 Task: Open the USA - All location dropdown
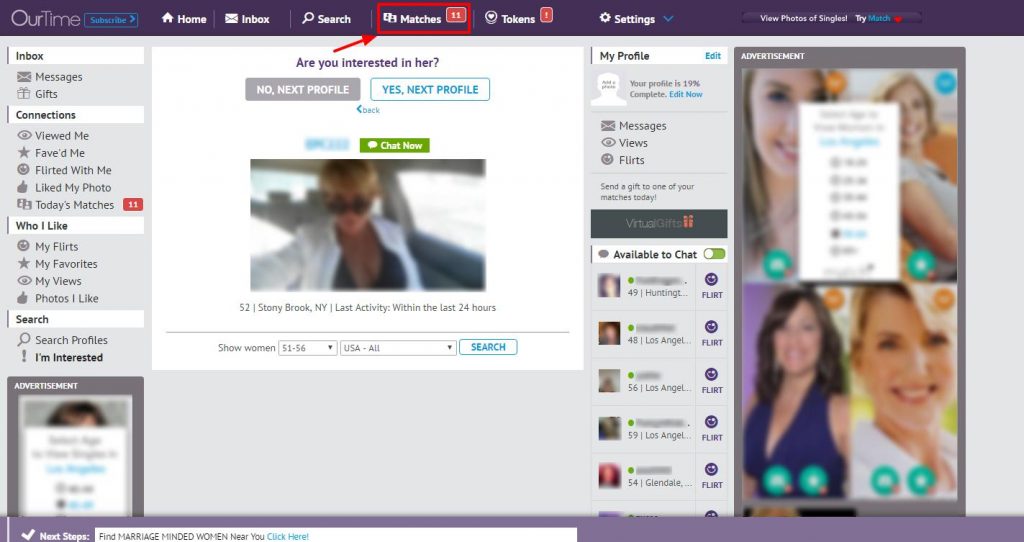click(x=398, y=347)
